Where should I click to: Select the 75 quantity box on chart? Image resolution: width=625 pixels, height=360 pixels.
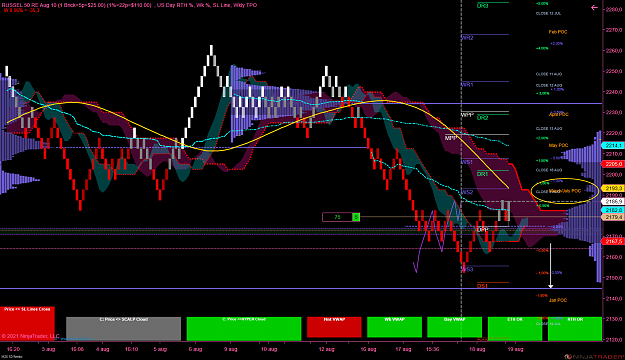(337, 217)
